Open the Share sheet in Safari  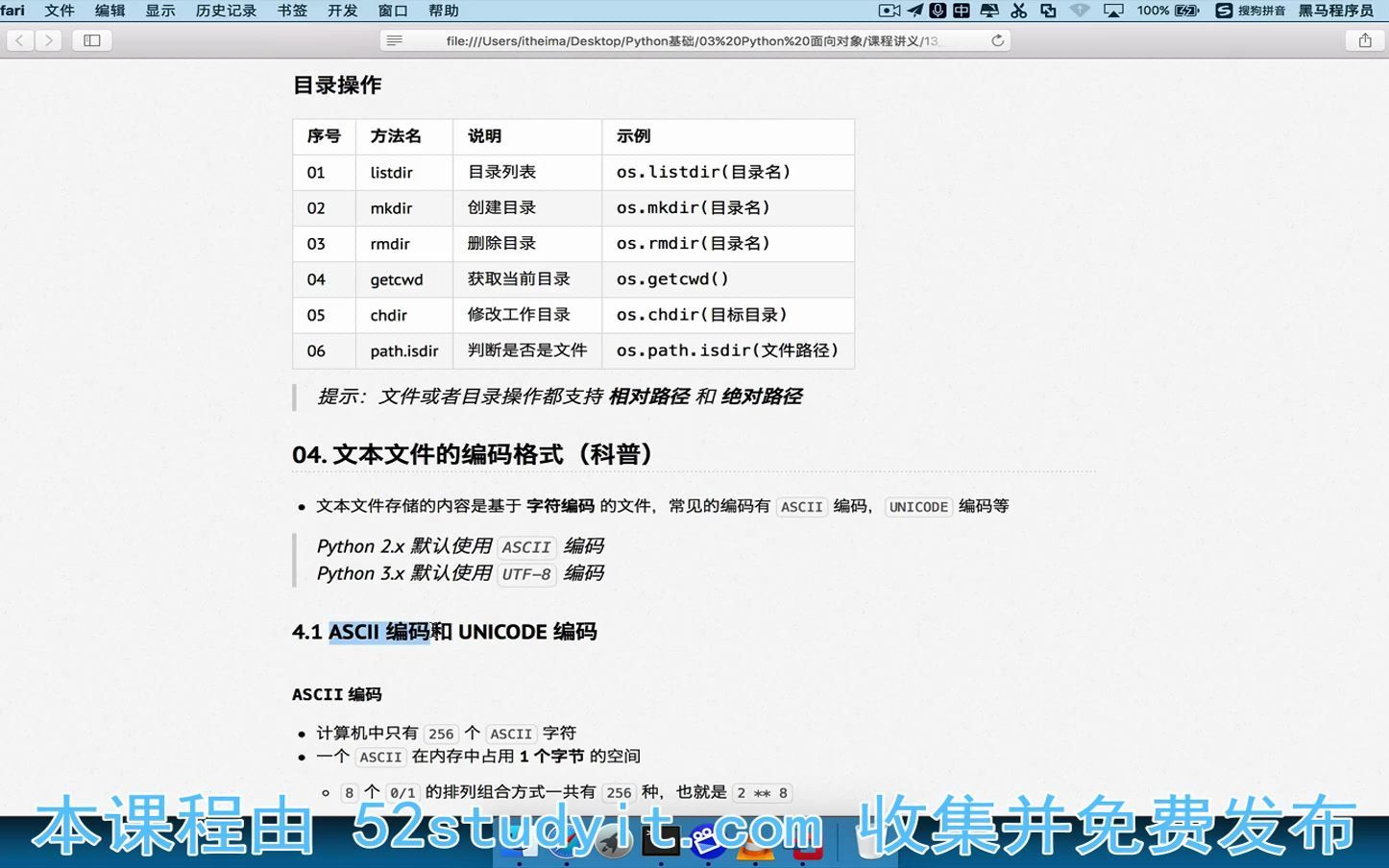(1365, 40)
